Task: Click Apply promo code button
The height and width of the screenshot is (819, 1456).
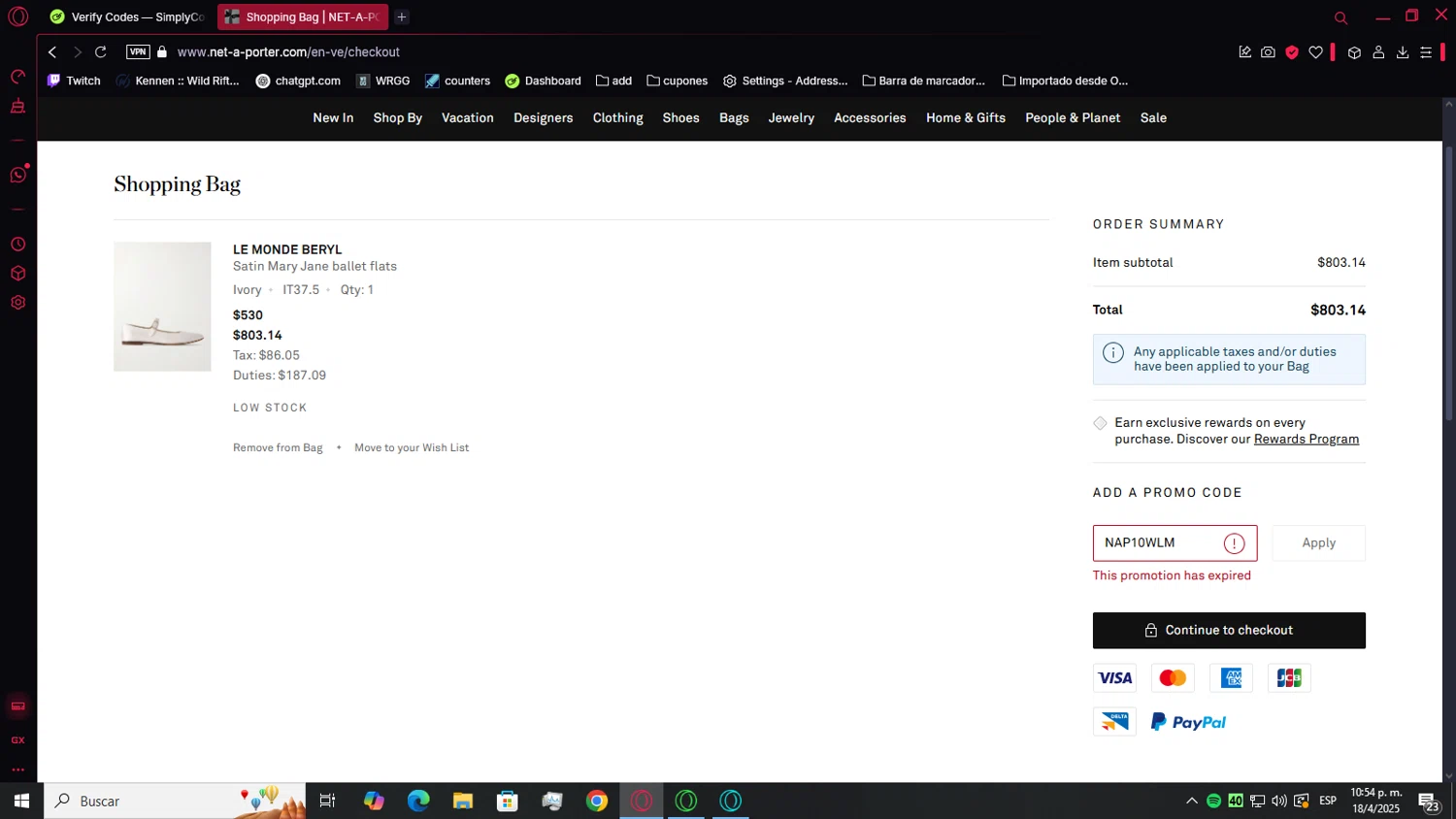Action: coord(1318,542)
